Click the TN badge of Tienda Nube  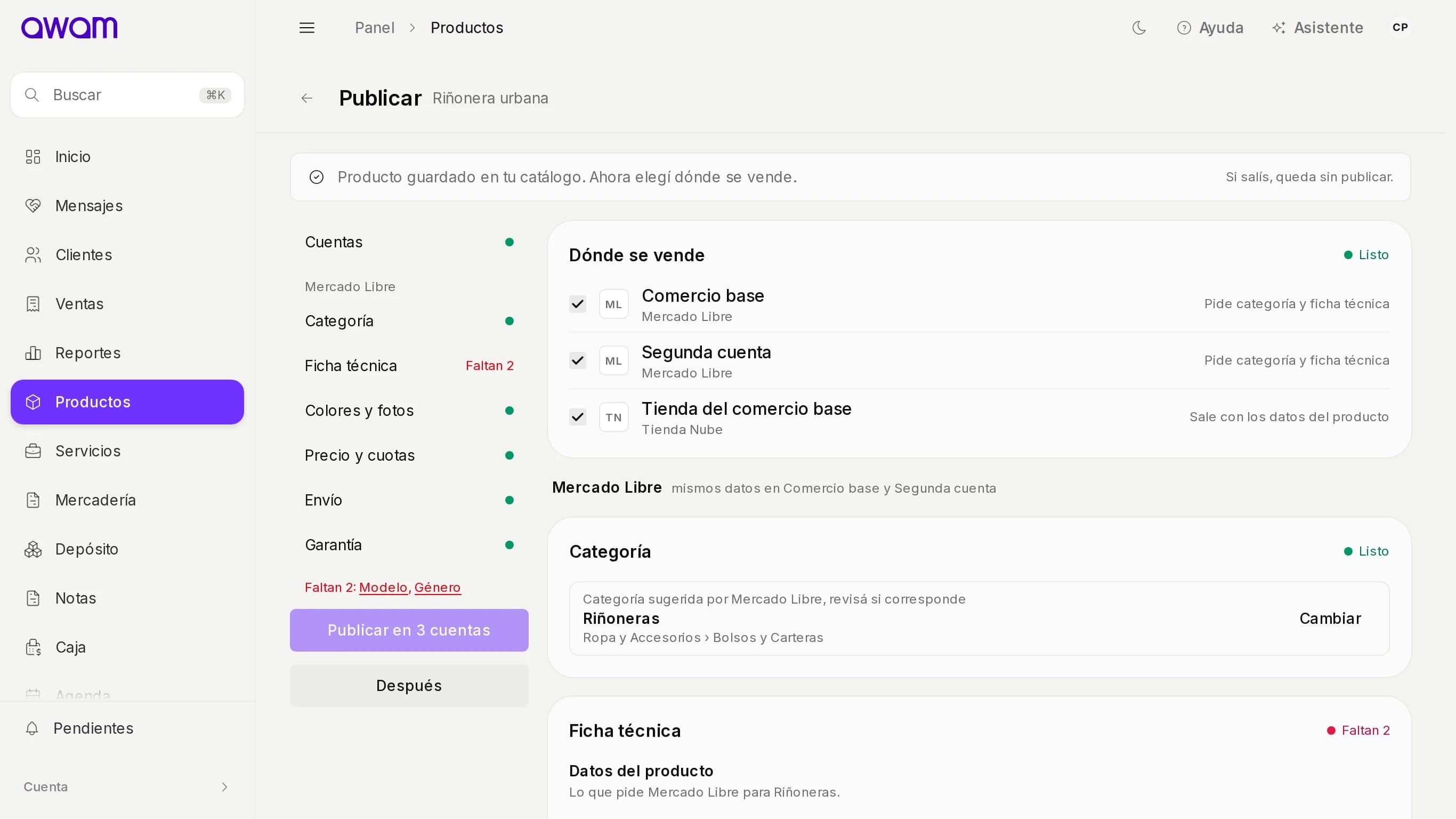(x=613, y=417)
